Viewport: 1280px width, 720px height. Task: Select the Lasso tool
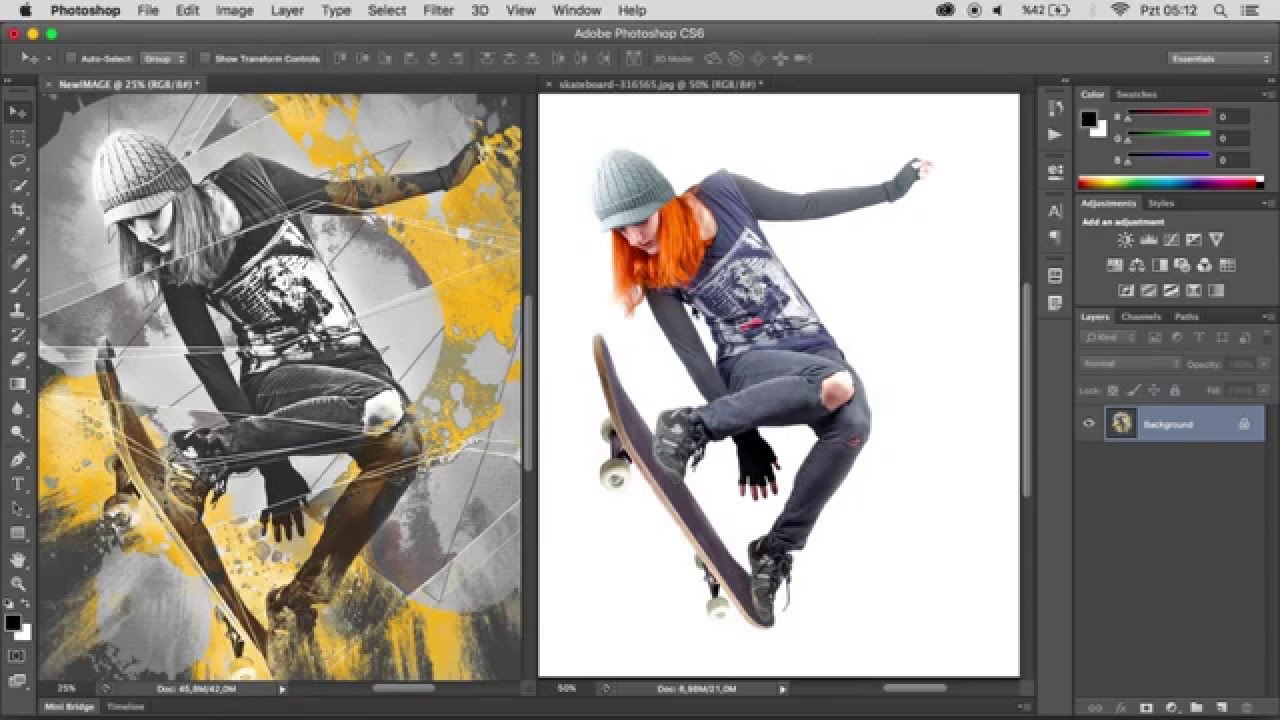(18, 161)
